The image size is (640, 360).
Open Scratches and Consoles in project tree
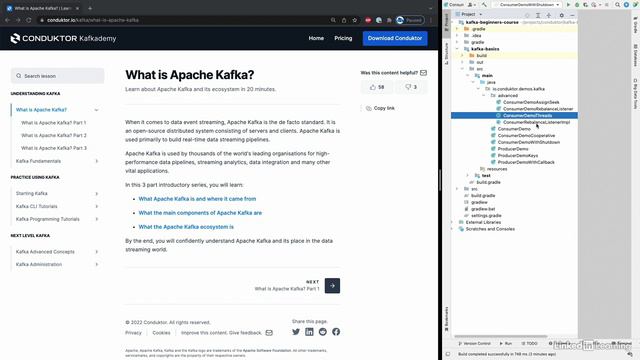[490, 229]
